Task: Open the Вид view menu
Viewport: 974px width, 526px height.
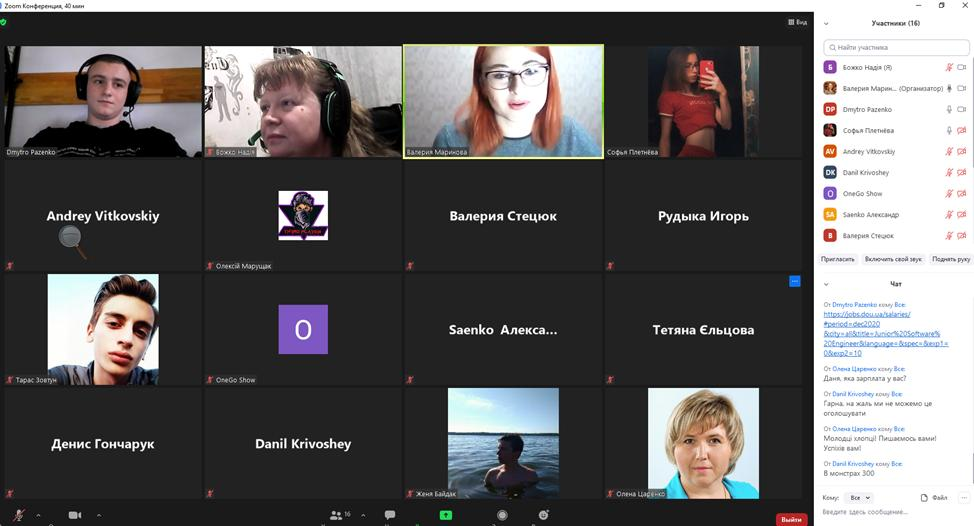Action: click(797, 22)
